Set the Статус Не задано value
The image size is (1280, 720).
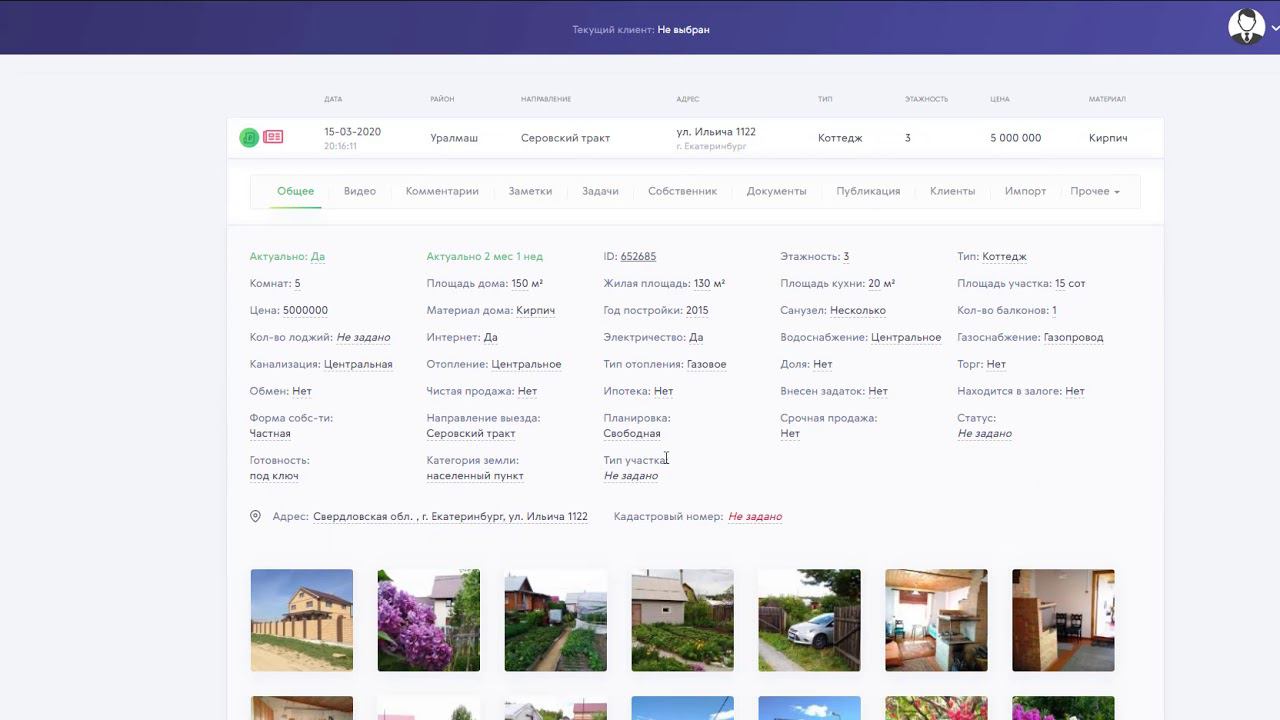984,434
